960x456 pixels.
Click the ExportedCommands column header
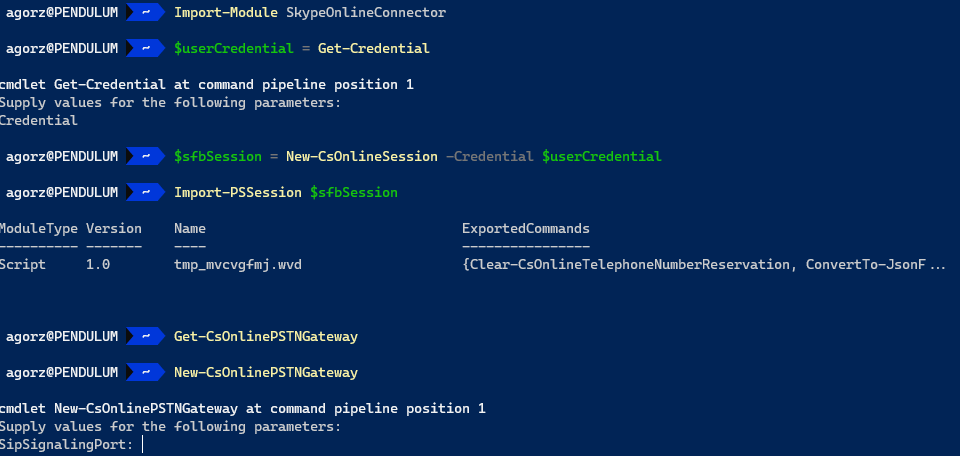pos(526,229)
